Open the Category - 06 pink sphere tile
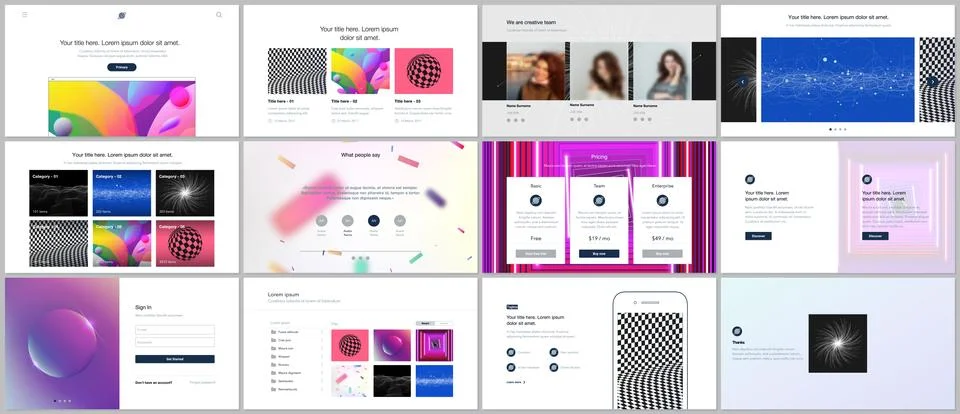 [x=185, y=243]
